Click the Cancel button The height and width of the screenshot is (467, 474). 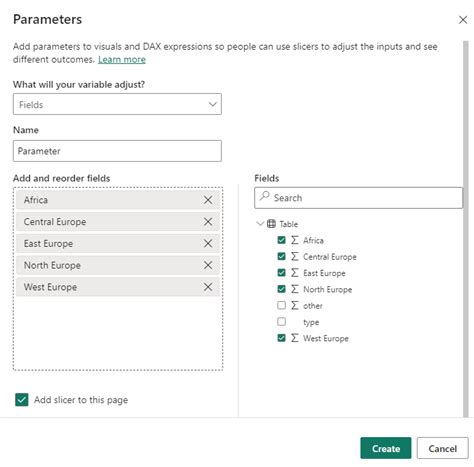(x=442, y=448)
